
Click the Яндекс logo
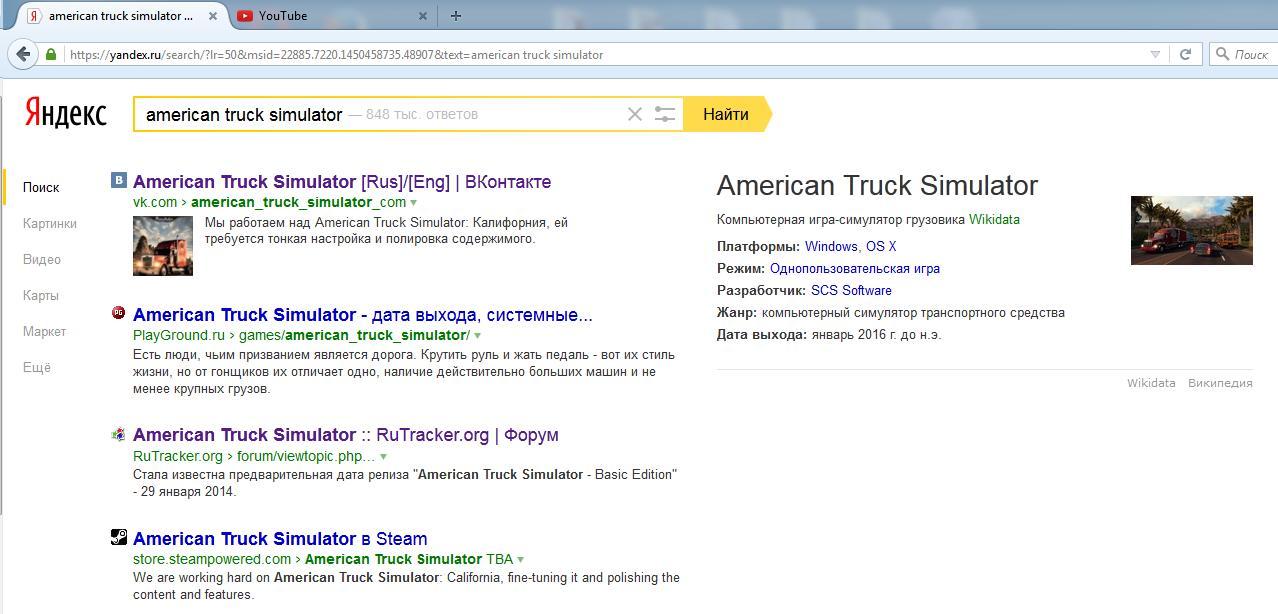pyautogui.click(x=66, y=113)
